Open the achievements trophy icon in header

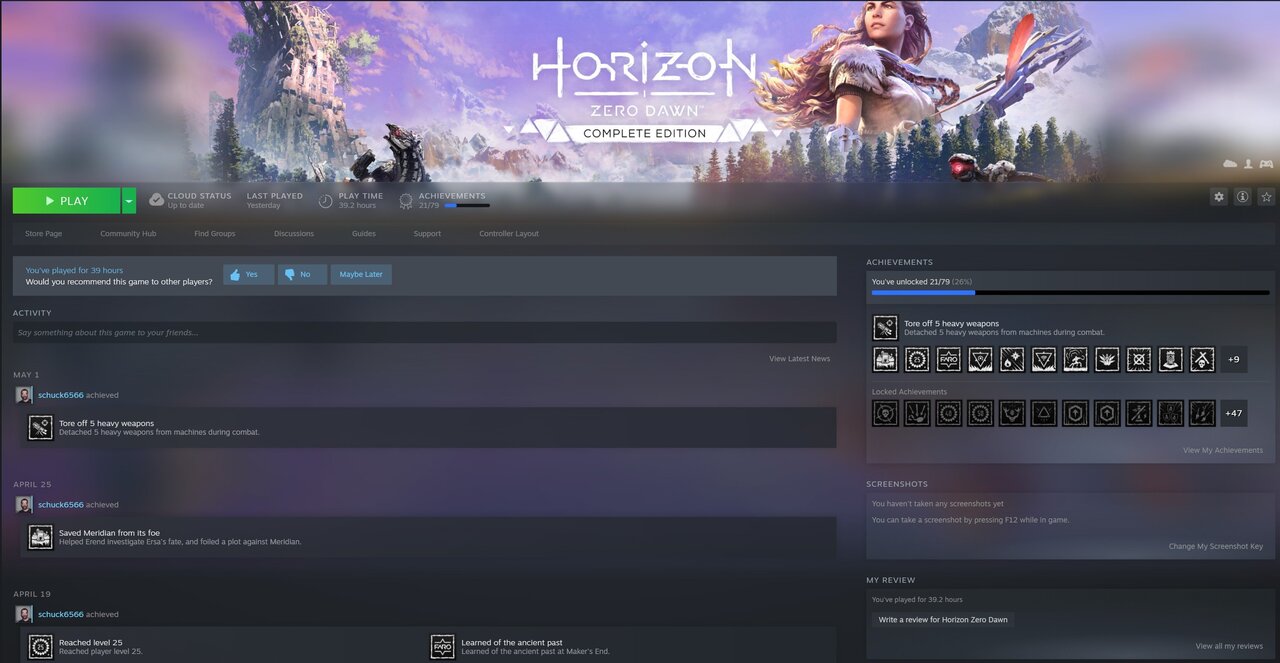(x=406, y=200)
